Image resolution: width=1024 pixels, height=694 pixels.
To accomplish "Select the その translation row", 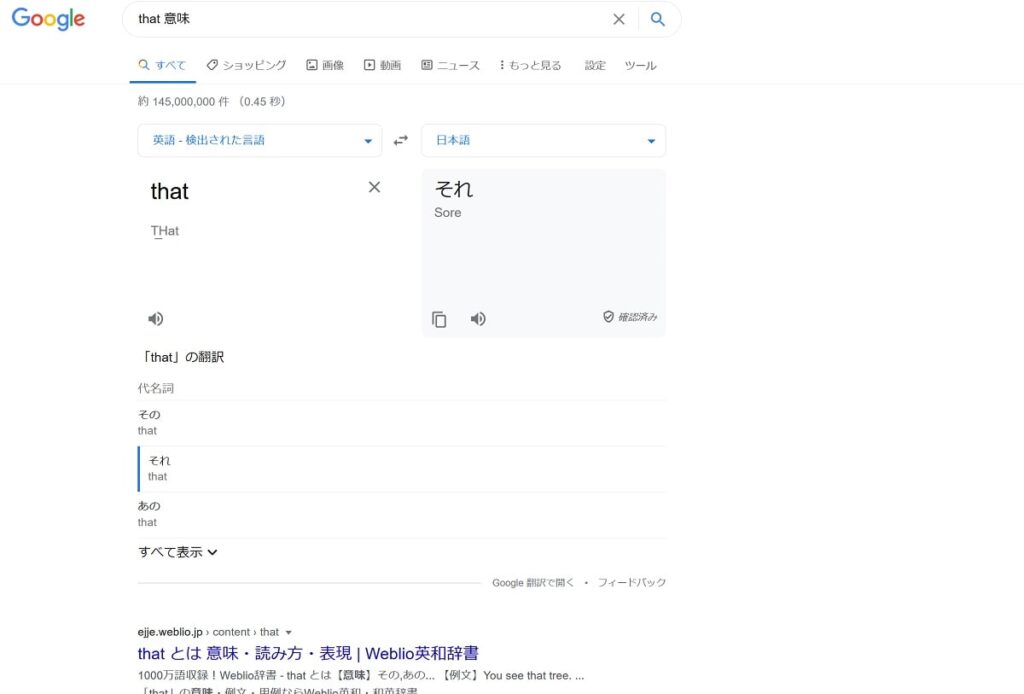I will [402, 423].
